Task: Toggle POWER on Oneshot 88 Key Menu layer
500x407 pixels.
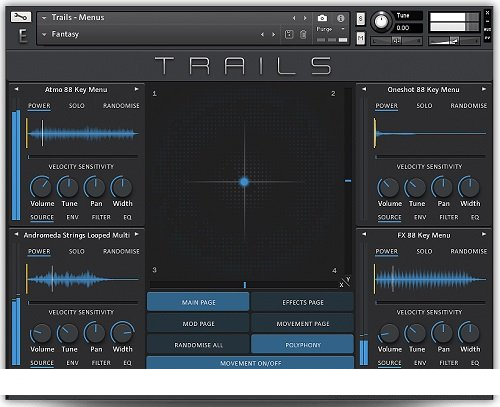Action: pos(387,106)
